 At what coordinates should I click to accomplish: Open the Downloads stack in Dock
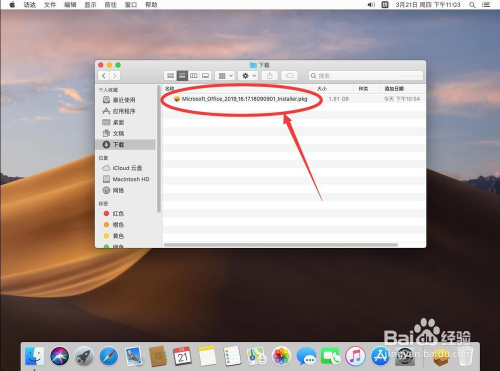[x=441, y=356]
